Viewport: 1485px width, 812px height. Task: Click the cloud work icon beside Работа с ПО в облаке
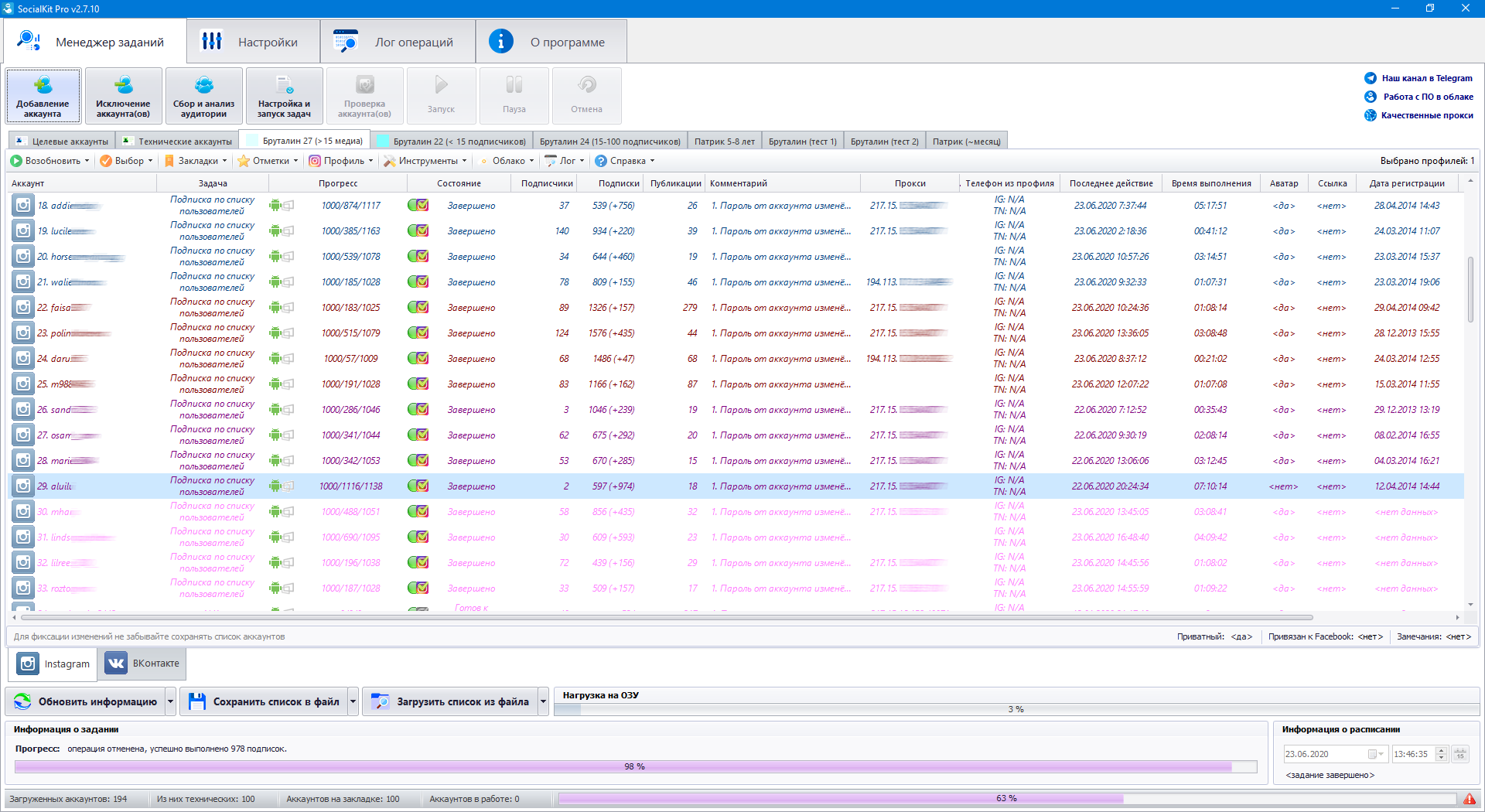pos(1371,97)
